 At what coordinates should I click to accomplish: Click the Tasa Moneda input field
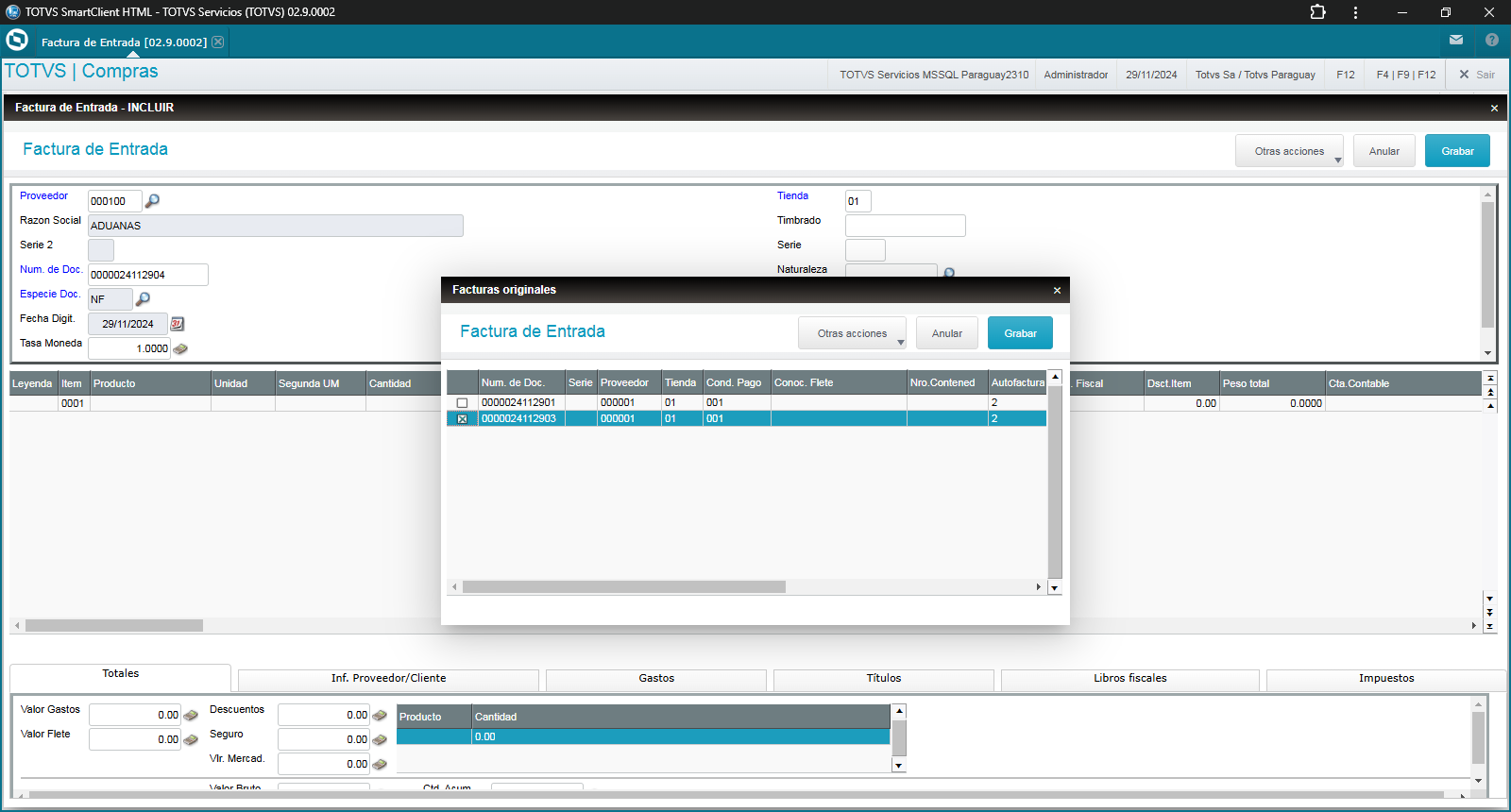click(x=129, y=348)
